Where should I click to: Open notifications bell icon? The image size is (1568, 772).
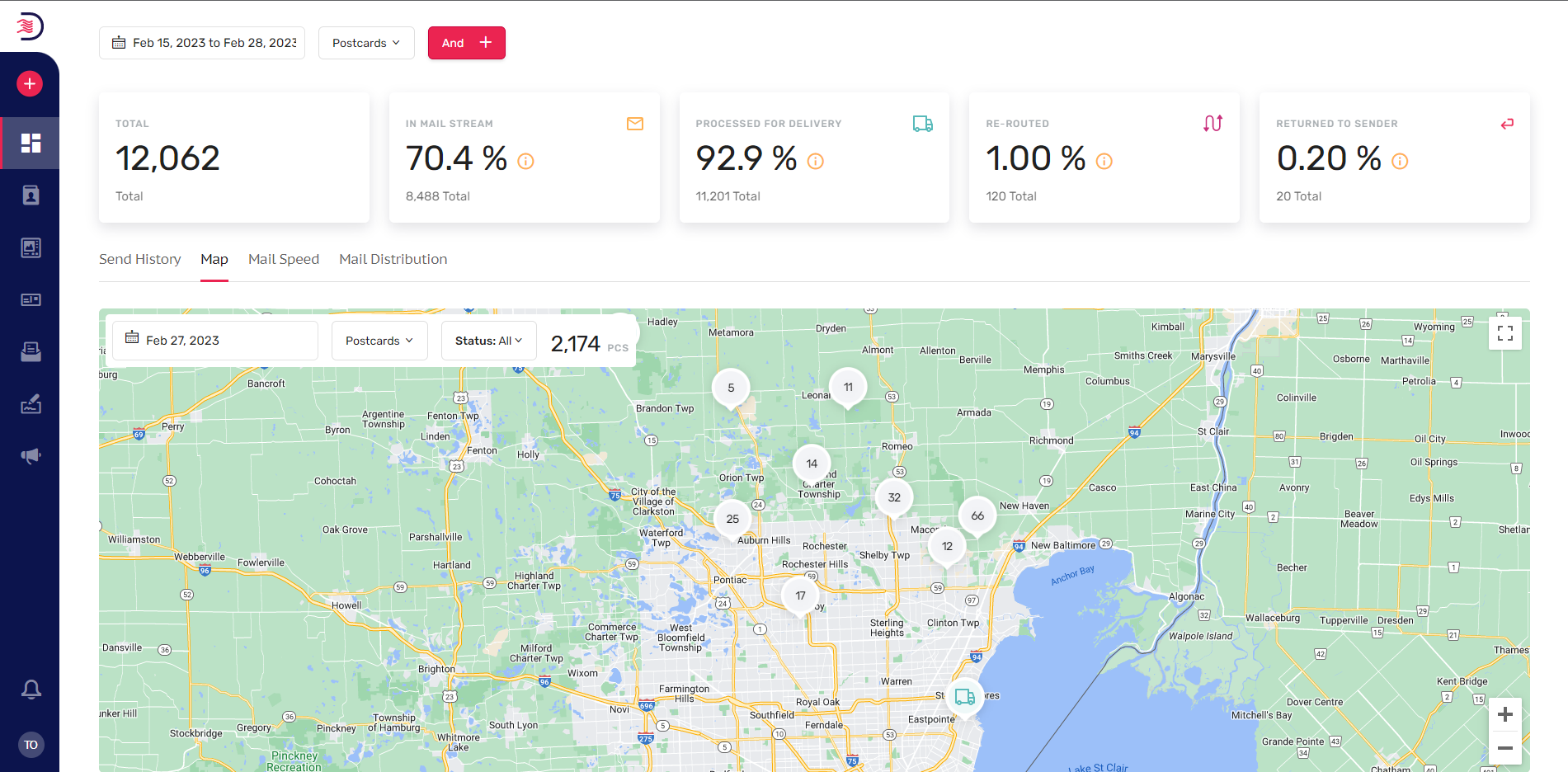31,690
